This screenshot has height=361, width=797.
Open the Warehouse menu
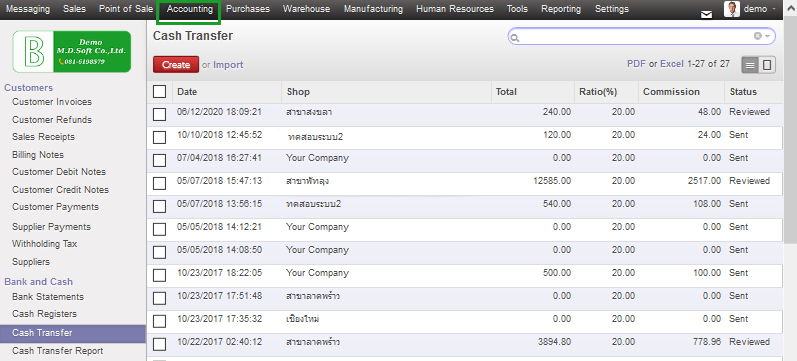[306, 9]
